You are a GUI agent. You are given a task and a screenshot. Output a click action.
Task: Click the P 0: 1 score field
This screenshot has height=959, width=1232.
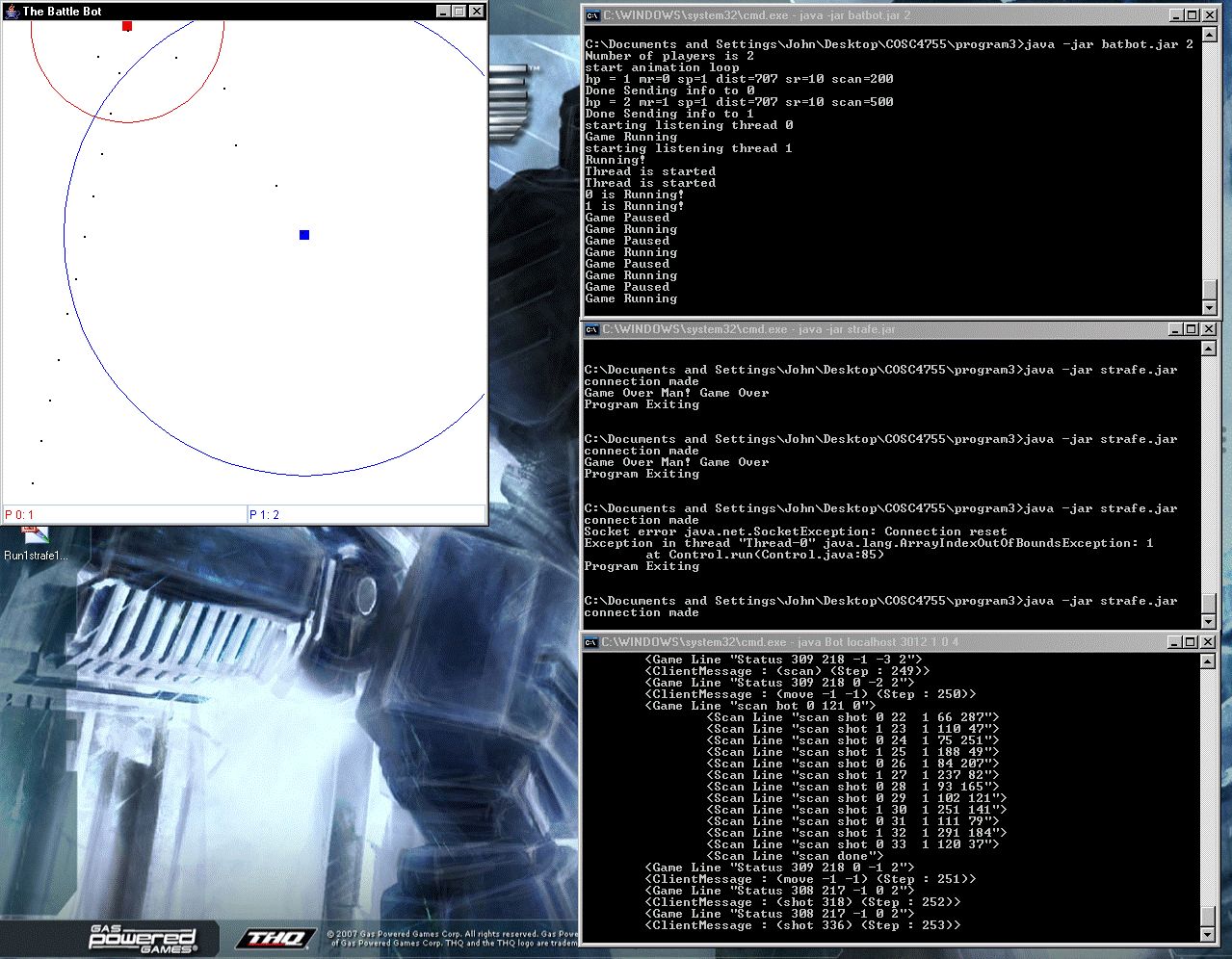124,515
